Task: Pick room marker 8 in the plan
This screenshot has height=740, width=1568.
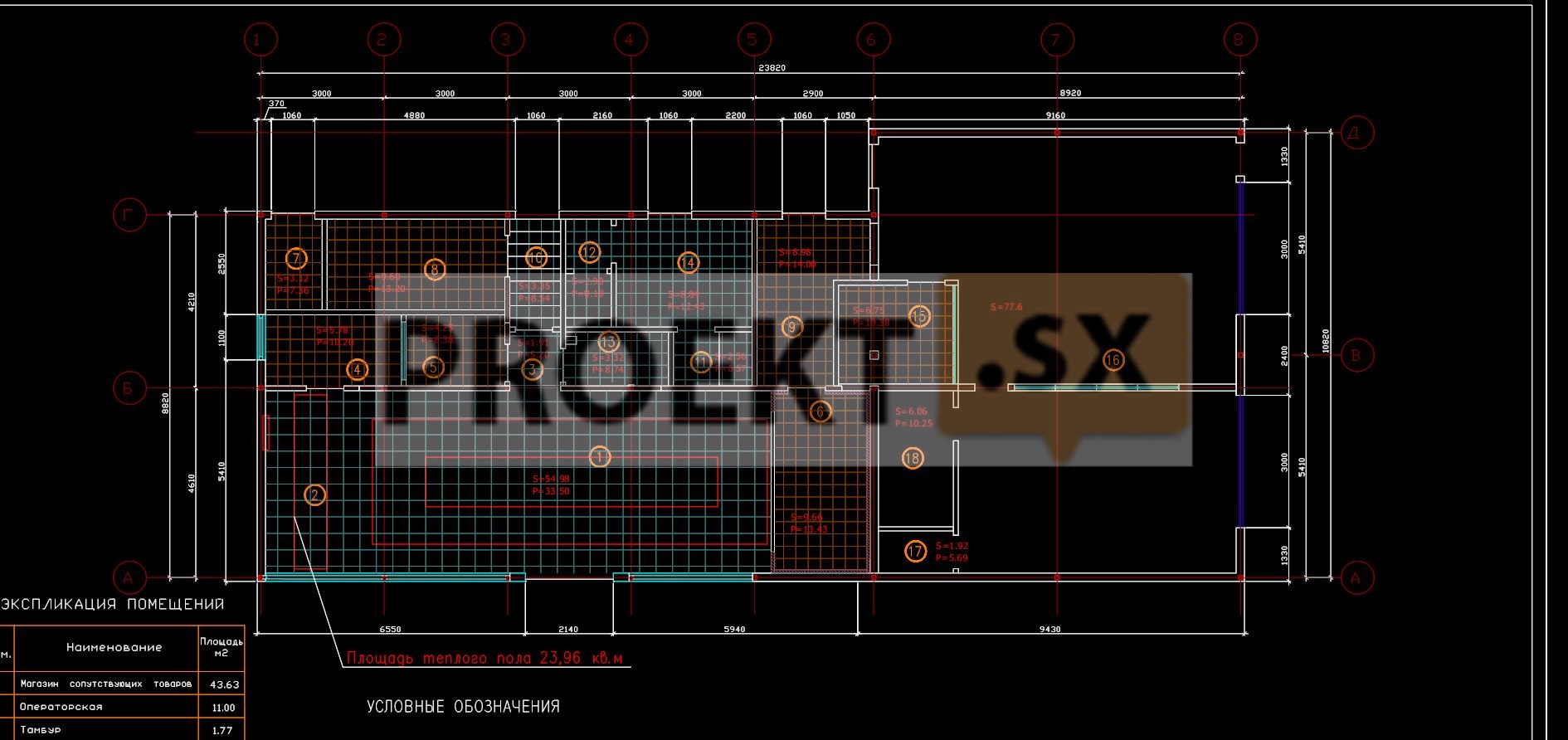Action: click(x=434, y=269)
